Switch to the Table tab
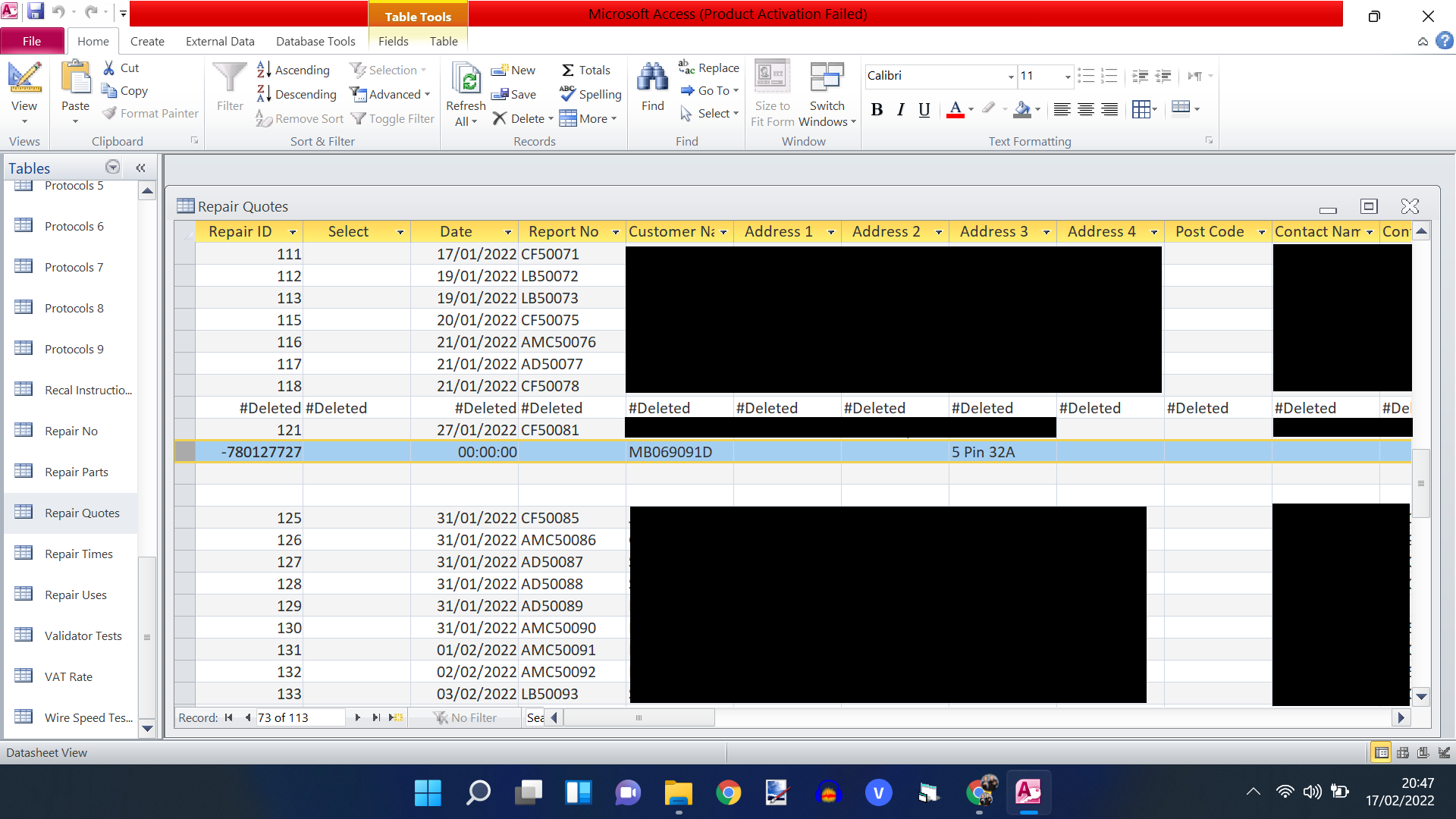 [x=444, y=41]
